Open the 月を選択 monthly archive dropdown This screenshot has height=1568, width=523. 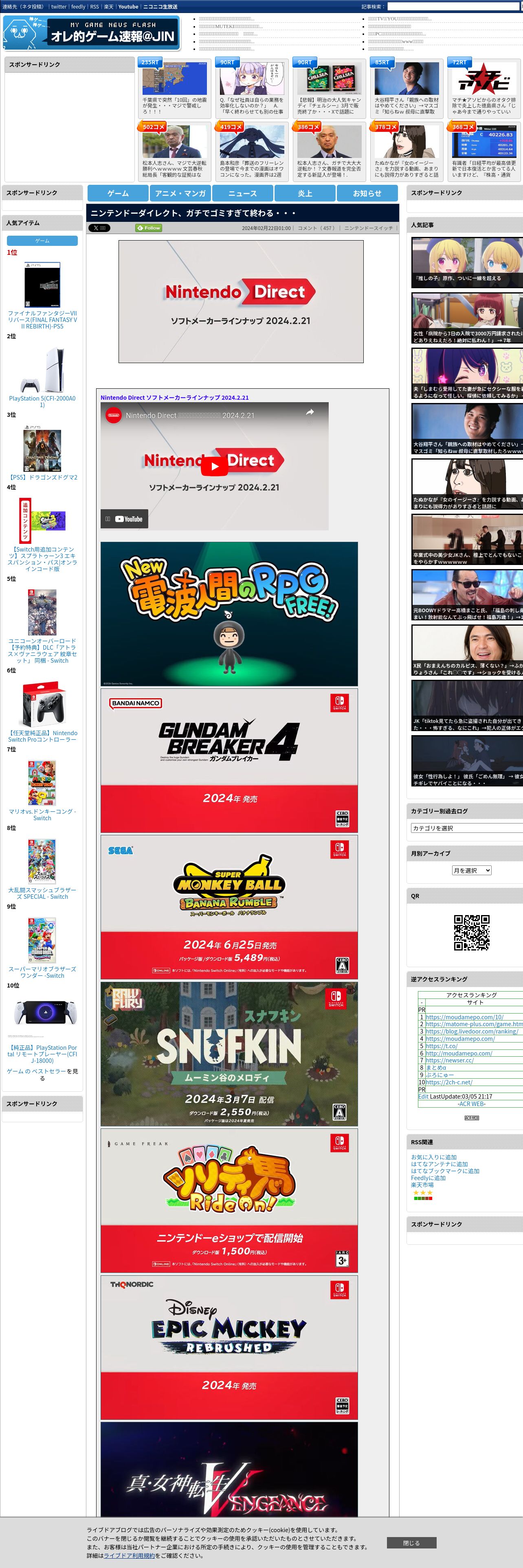click(471, 870)
